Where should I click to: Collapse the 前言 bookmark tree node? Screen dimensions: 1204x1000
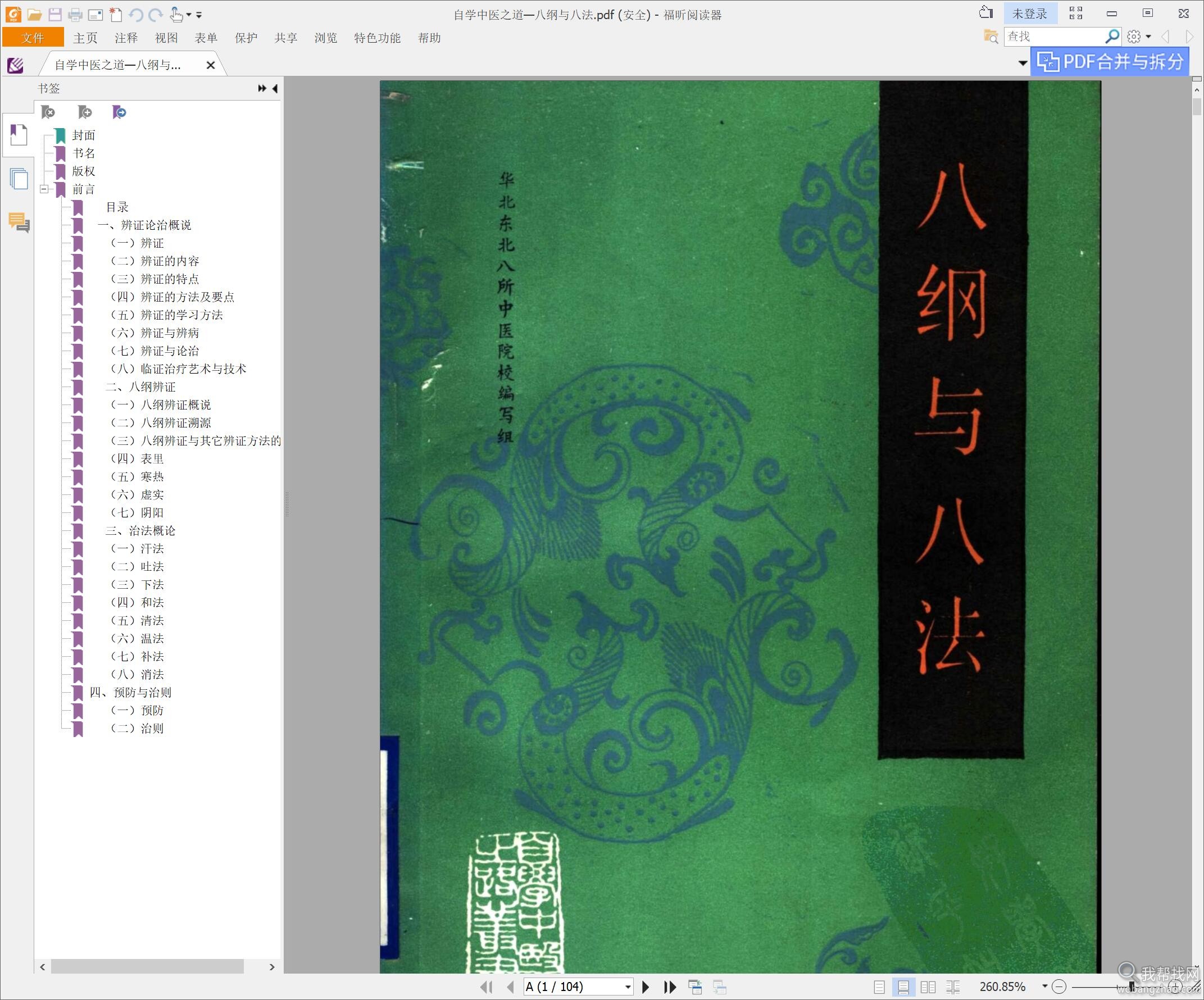44,189
